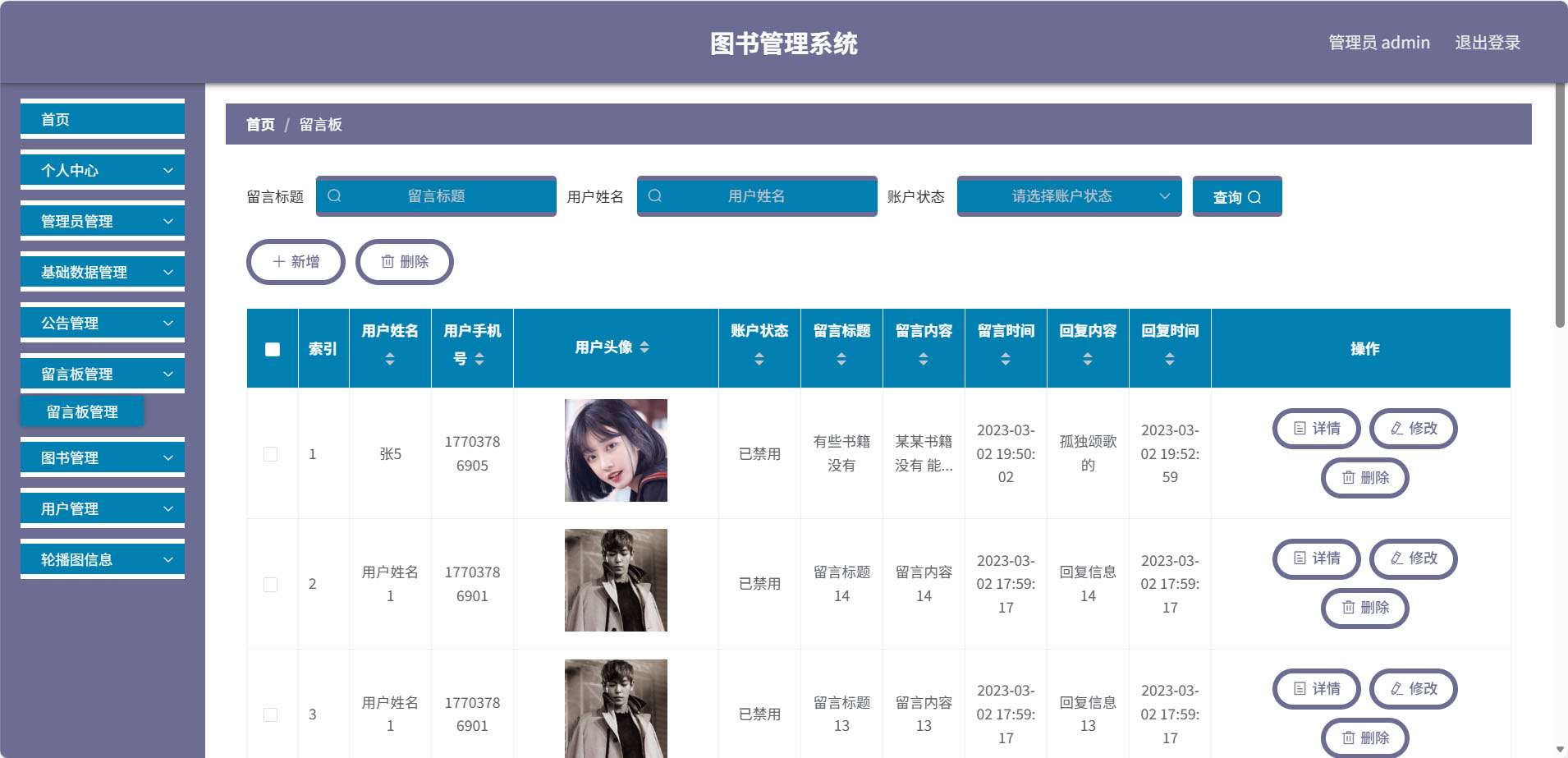
Task: Click 管理员 admin in the header
Action: pyautogui.click(x=1379, y=43)
